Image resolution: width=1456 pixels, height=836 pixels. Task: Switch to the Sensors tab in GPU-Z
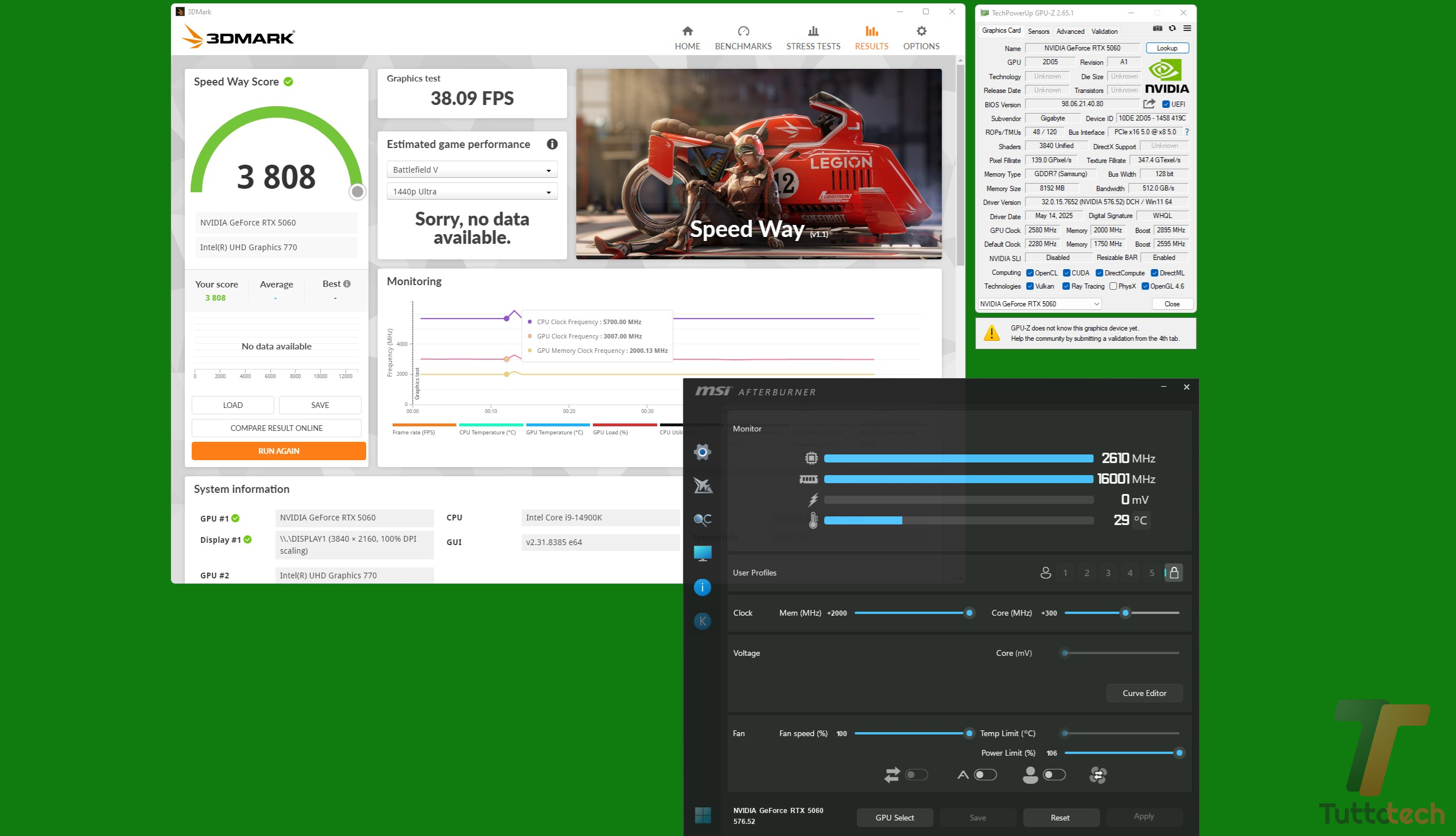click(x=1038, y=32)
